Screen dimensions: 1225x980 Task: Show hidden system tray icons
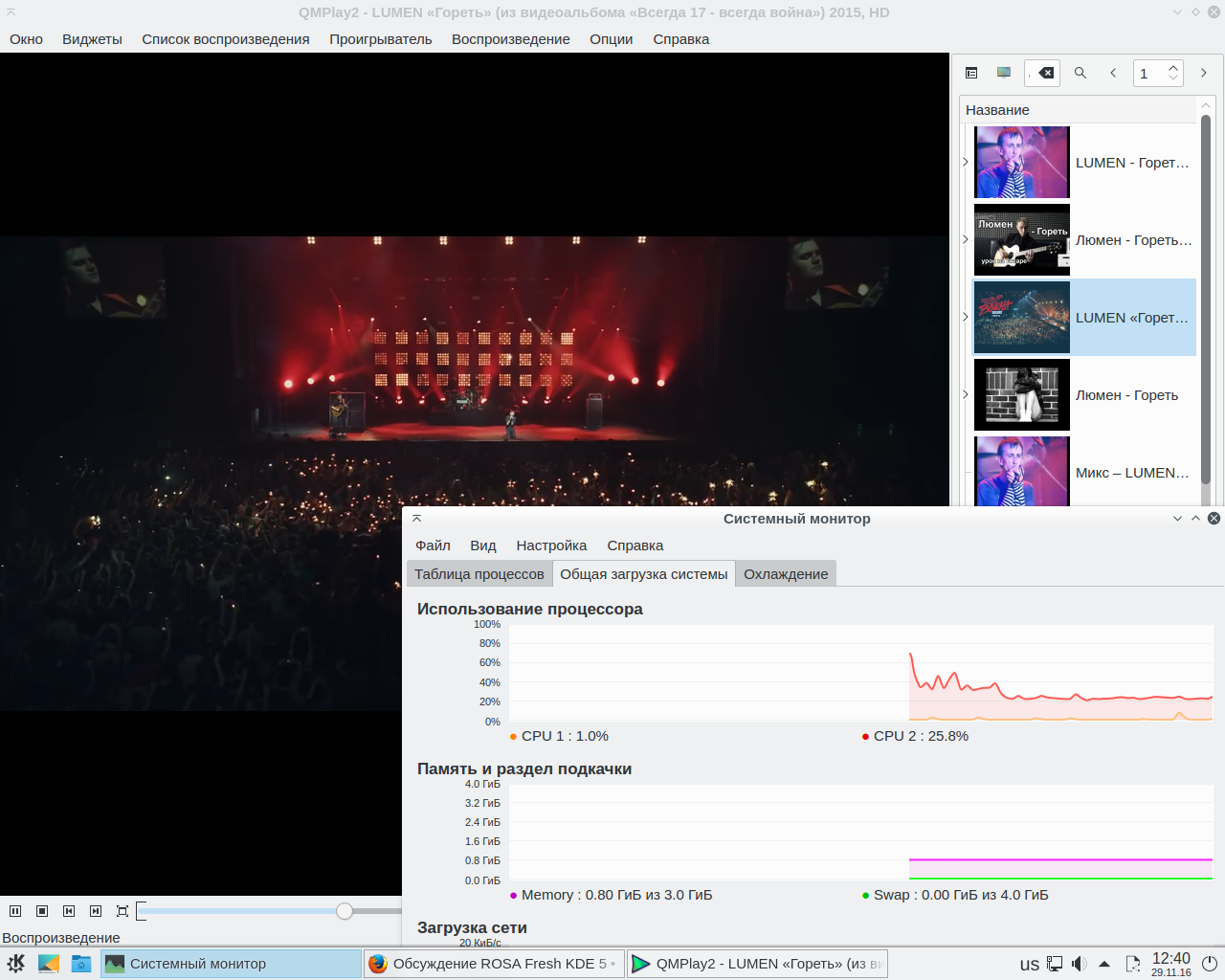point(1104,964)
